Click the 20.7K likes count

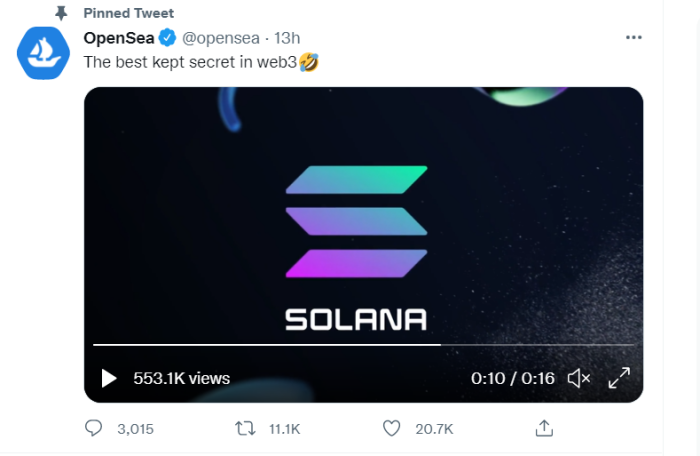[434, 429]
